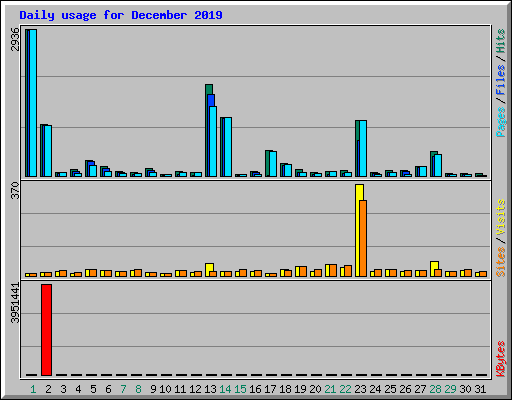Viewport: 512px width, 400px height.
Task: Click the 'Daily usage for December 2019' title
Action: (121, 15)
